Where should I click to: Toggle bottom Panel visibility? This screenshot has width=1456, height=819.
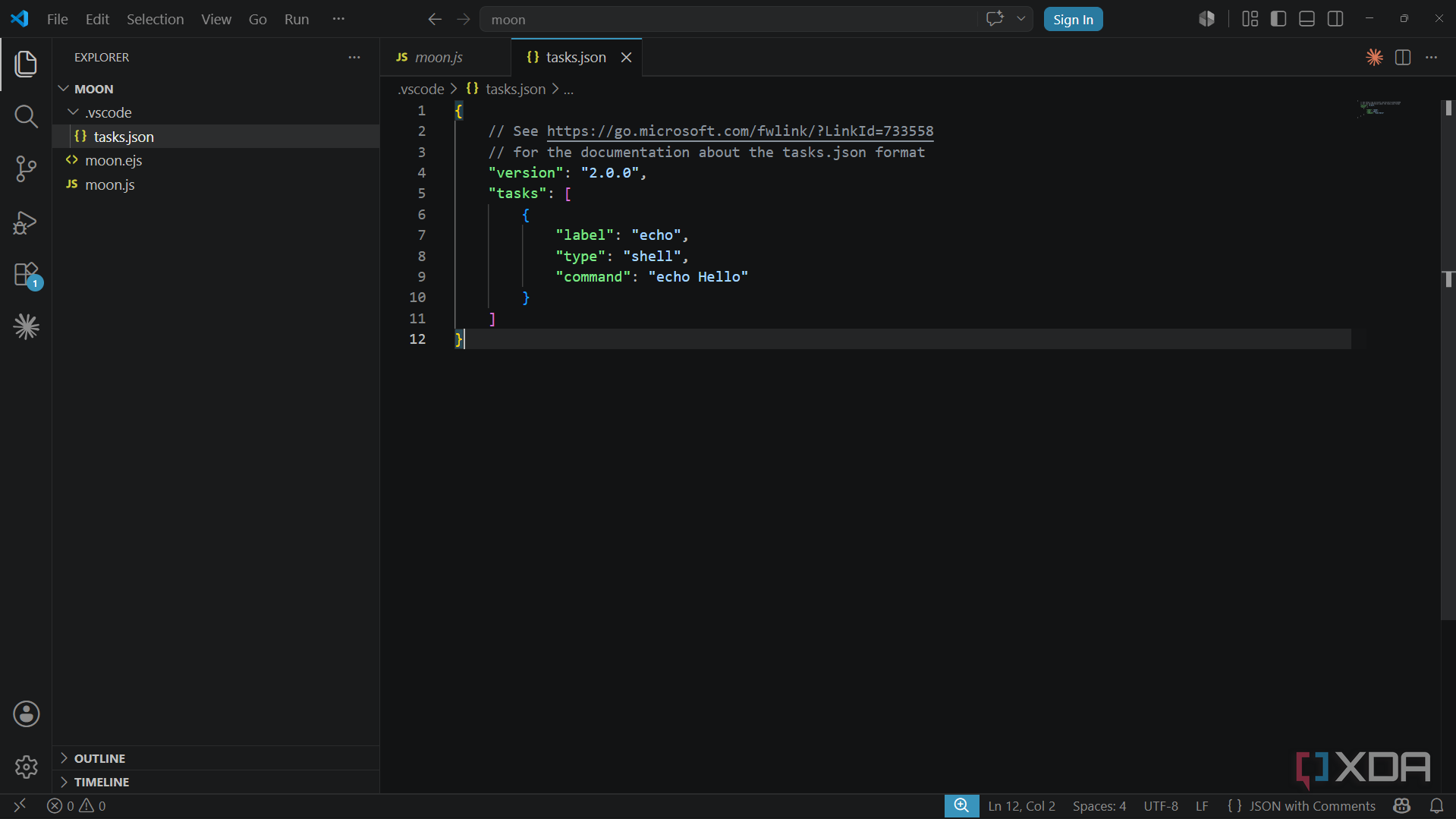pos(1307,19)
